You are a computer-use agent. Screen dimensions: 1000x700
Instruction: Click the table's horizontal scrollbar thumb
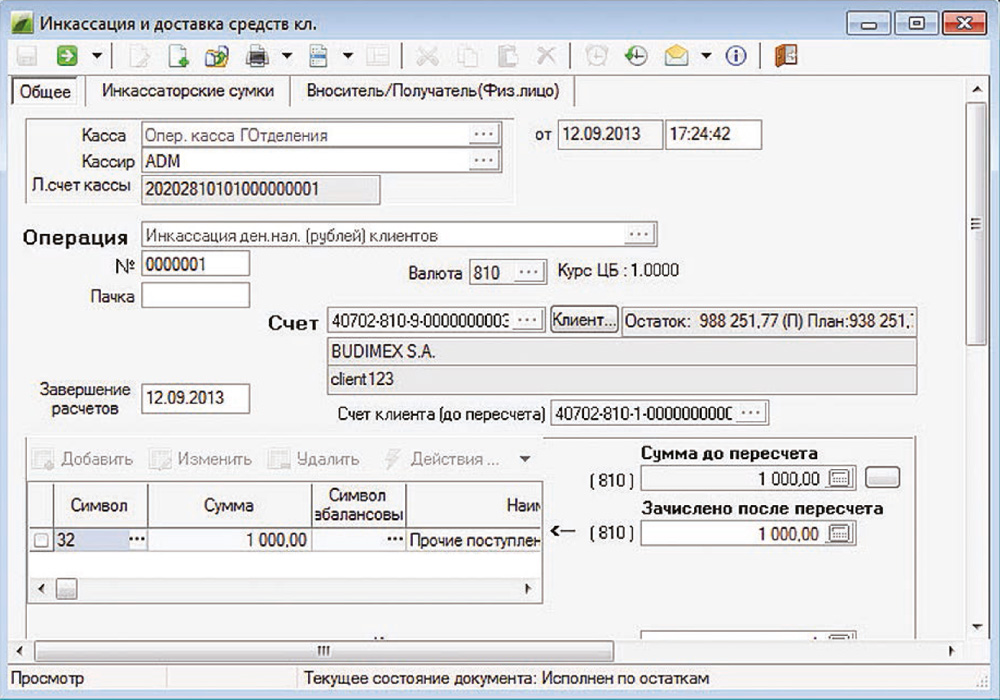[67, 589]
